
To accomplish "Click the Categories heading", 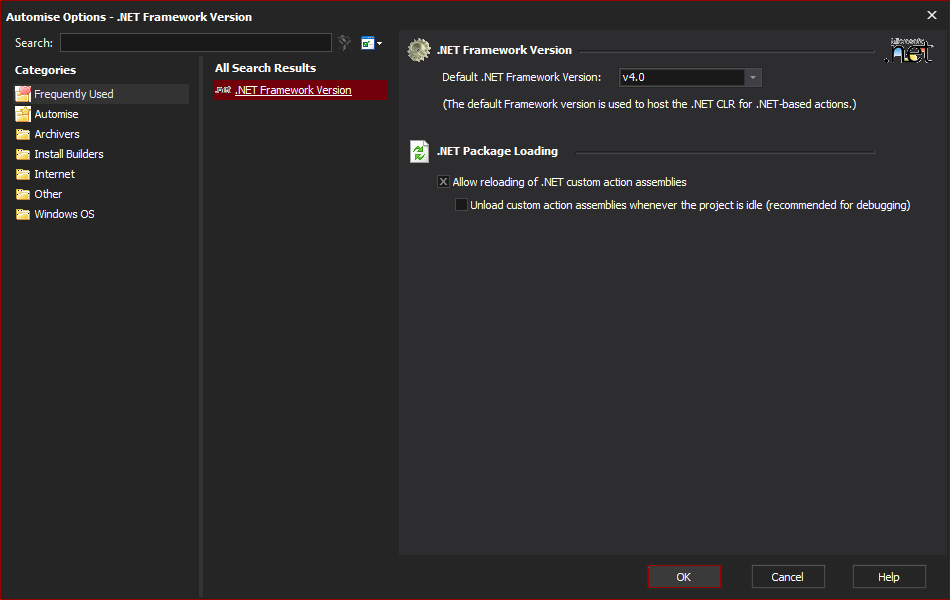I will tap(45, 70).
